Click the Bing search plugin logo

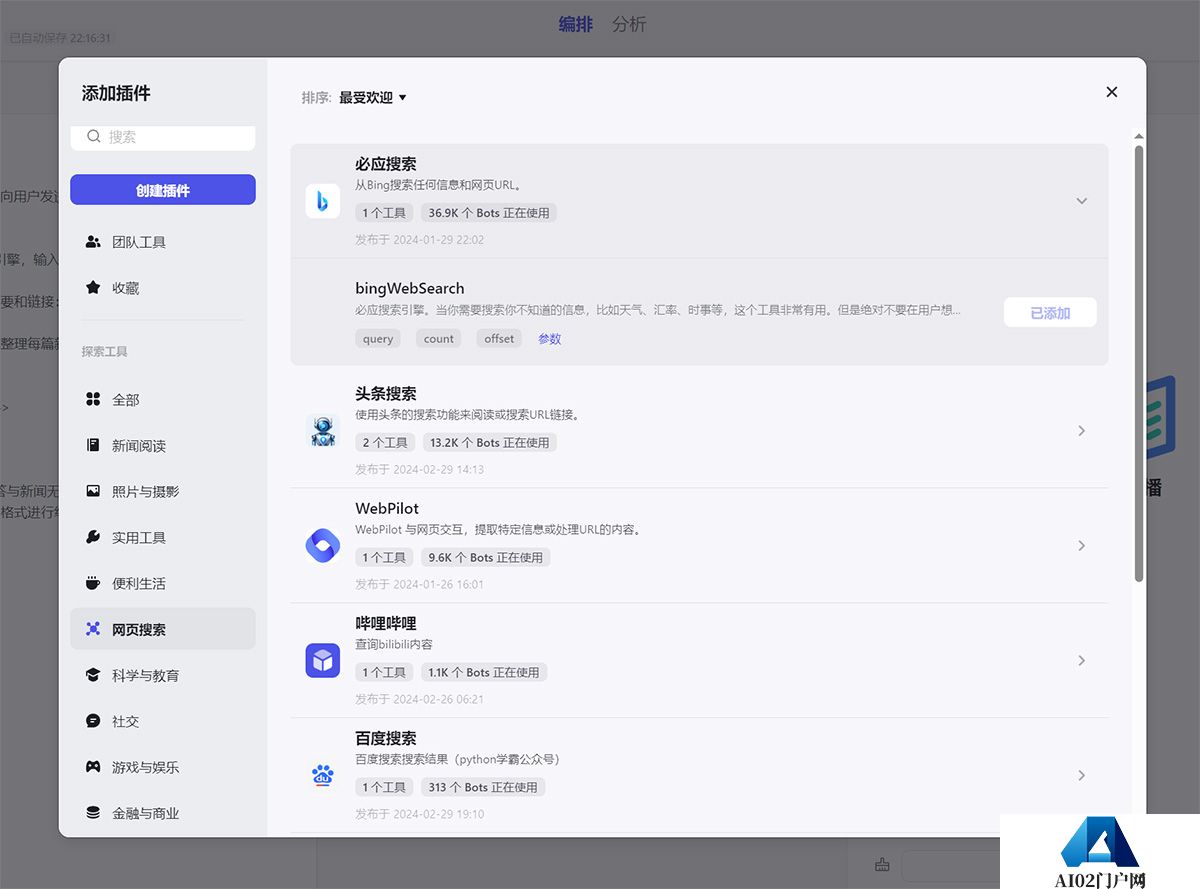pos(322,201)
